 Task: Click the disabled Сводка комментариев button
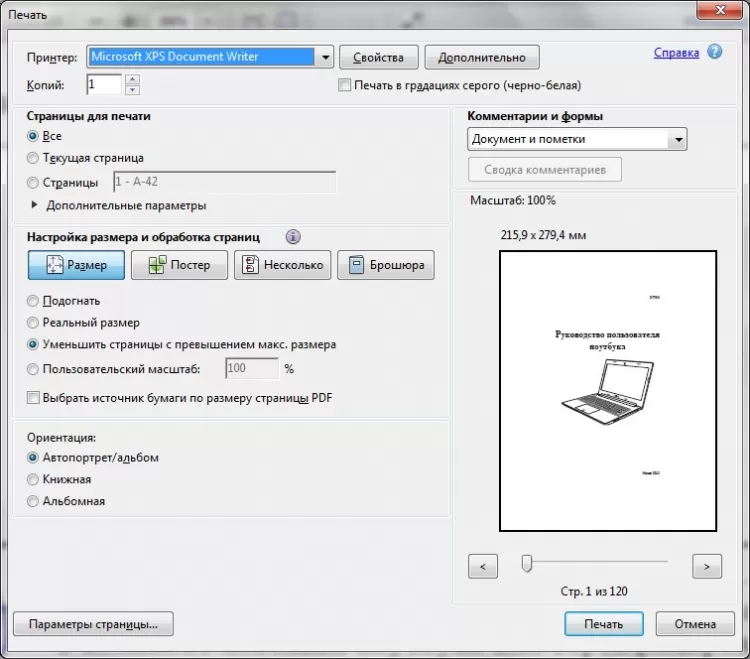545,170
